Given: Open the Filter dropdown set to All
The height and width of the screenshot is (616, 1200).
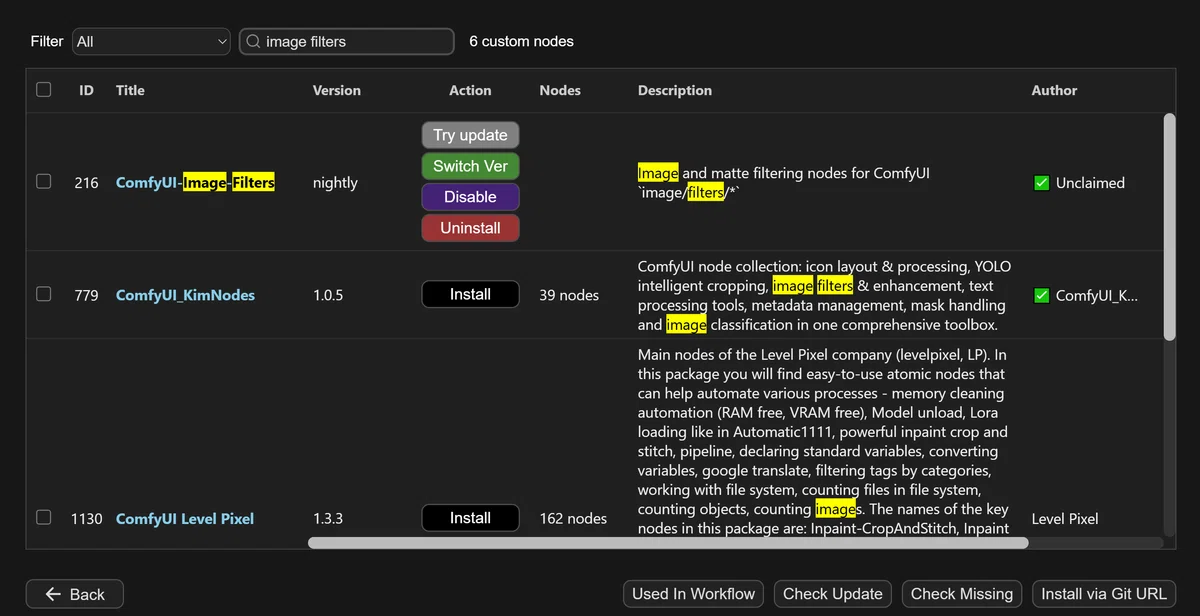Looking at the screenshot, I should tap(151, 41).
